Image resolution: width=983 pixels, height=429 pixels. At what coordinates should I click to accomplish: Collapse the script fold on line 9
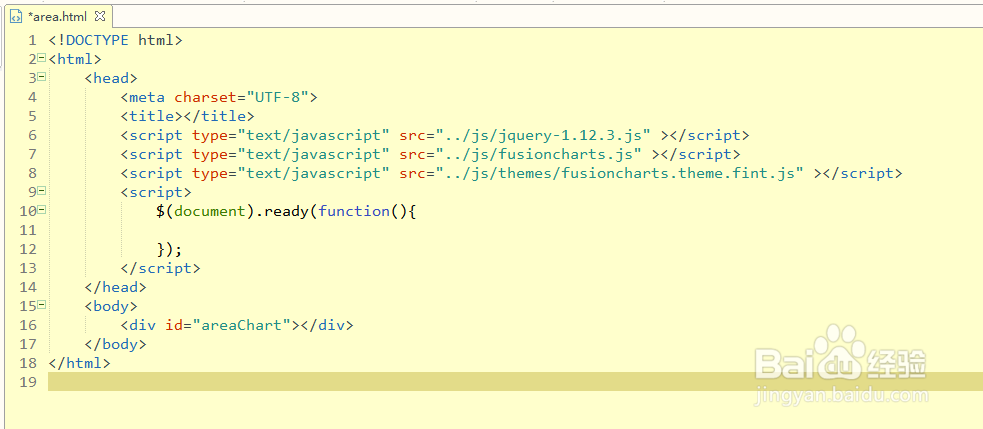[x=41, y=191]
